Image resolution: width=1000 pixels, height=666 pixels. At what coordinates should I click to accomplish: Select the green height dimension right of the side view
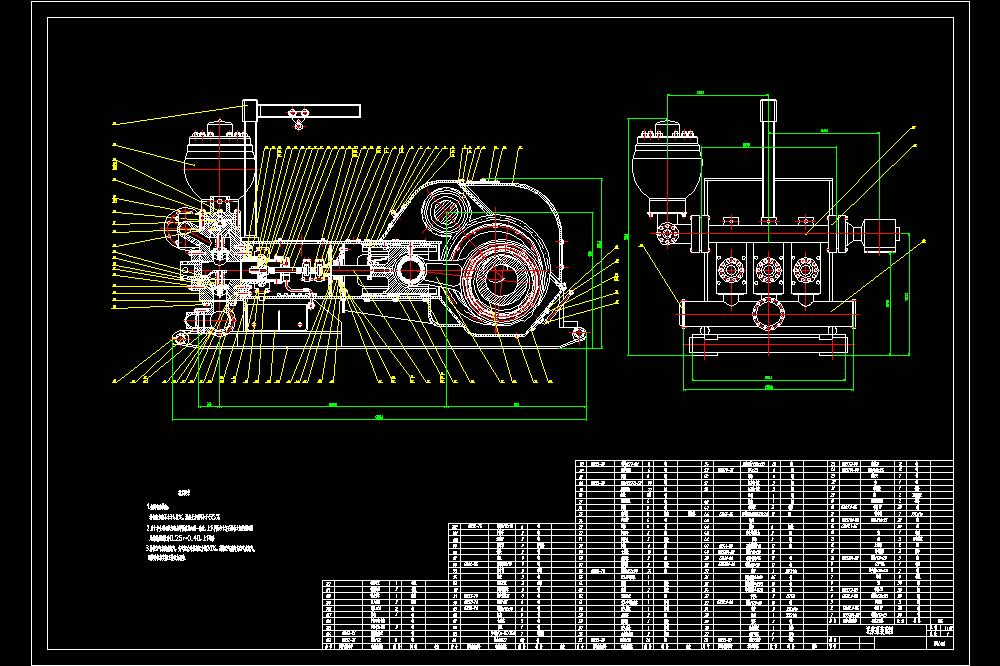click(x=601, y=263)
